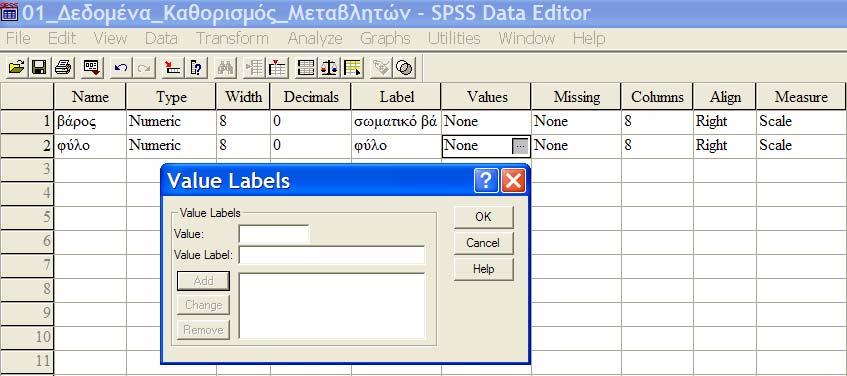Click the Select Cases icon
The height and width of the screenshot is (376, 847).
(352, 68)
